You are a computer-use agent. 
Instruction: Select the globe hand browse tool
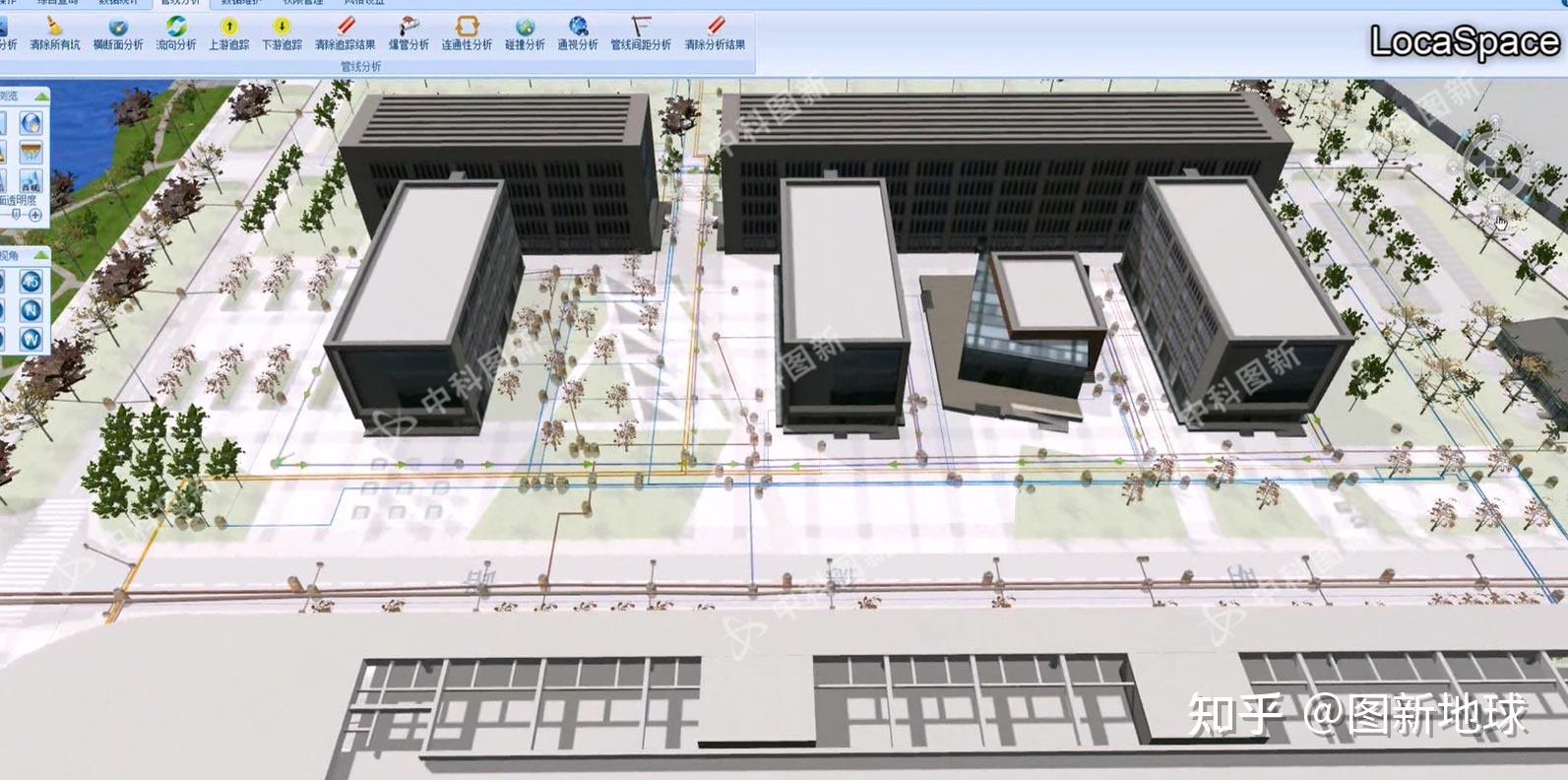pos(31,122)
